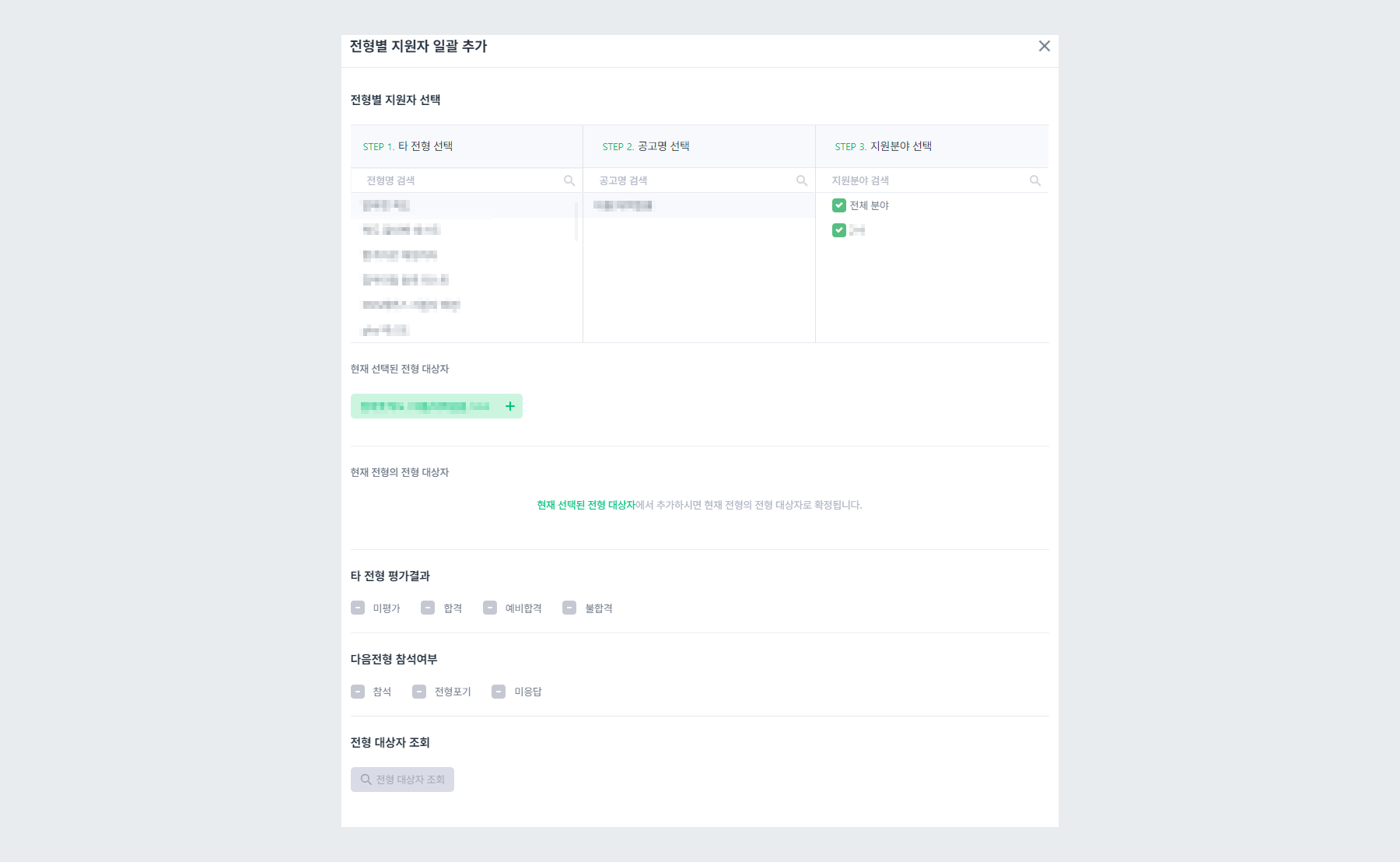The image size is (1400, 862).
Task: Close the 전형별 지원자 일괄 추가 dialog
Action: 1044,47
